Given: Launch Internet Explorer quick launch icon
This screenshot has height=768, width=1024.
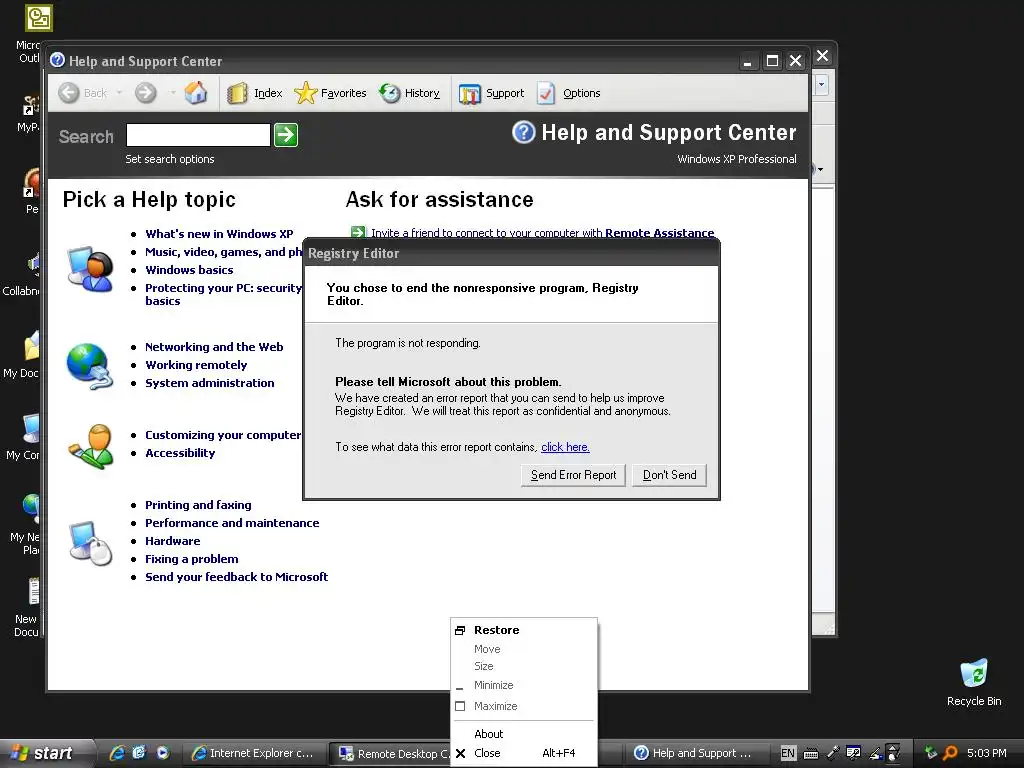Looking at the screenshot, I should point(118,753).
